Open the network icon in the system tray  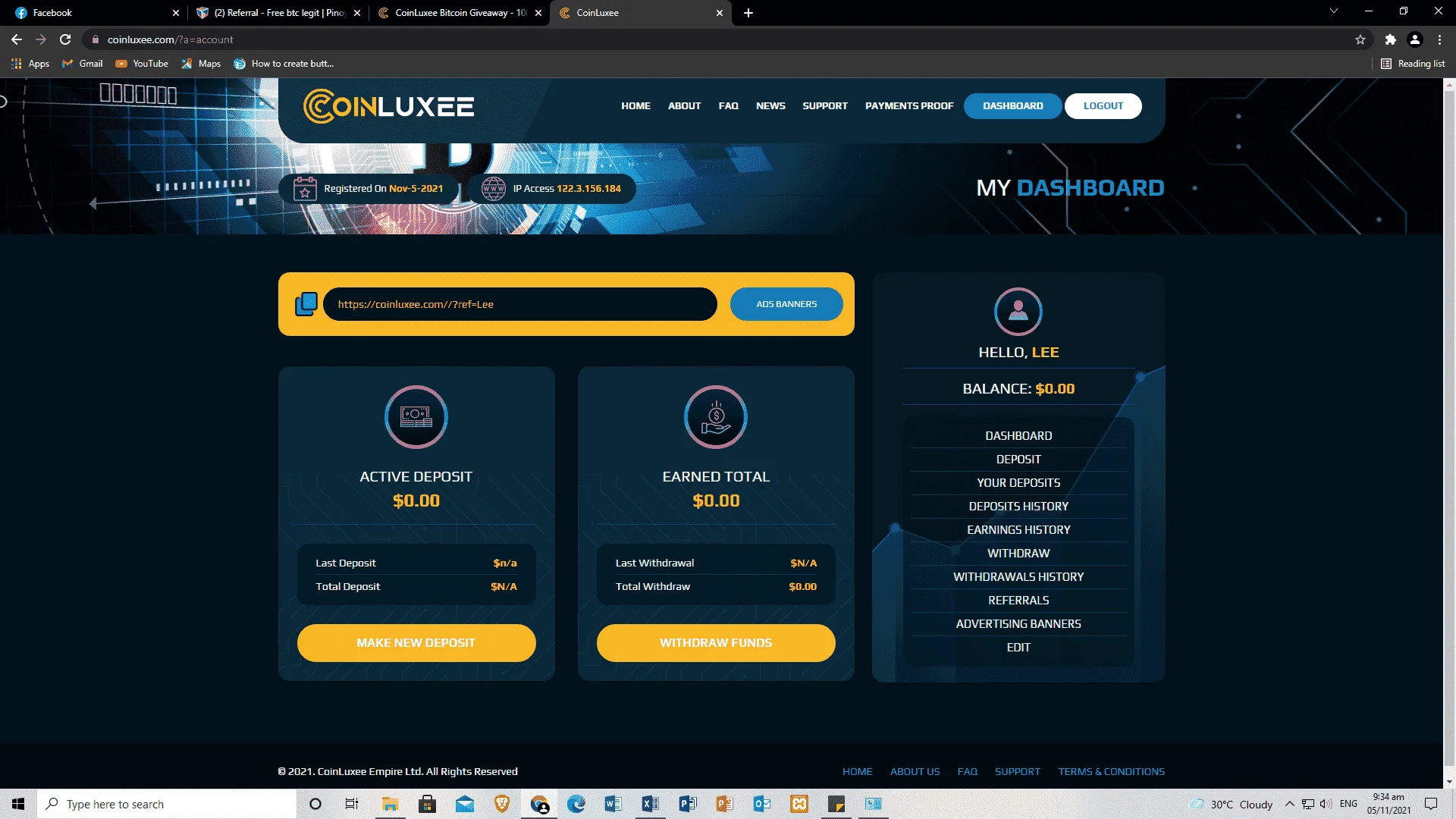[x=1308, y=804]
